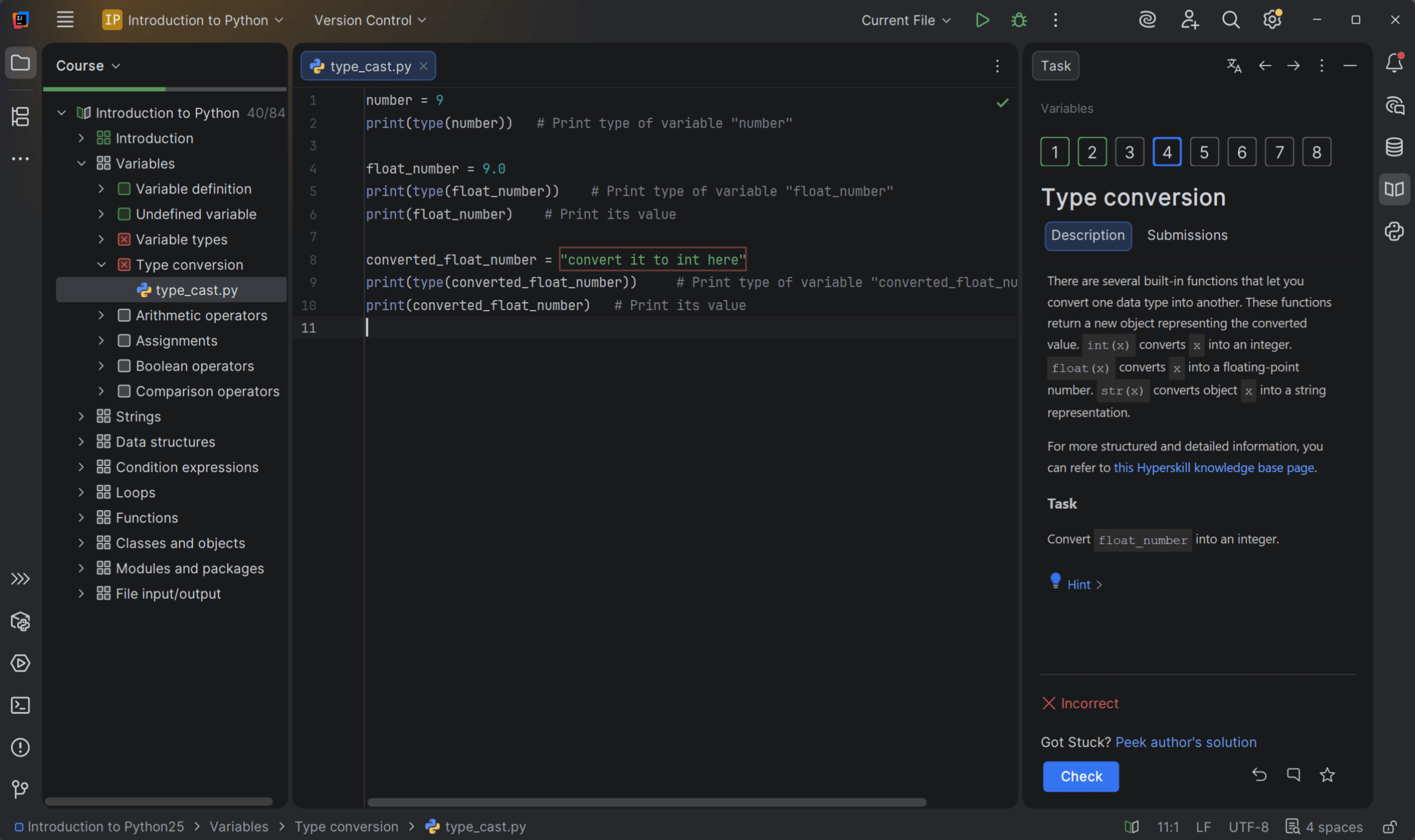The image size is (1415, 840).
Task: Run the current file
Action: click(982, 20)
